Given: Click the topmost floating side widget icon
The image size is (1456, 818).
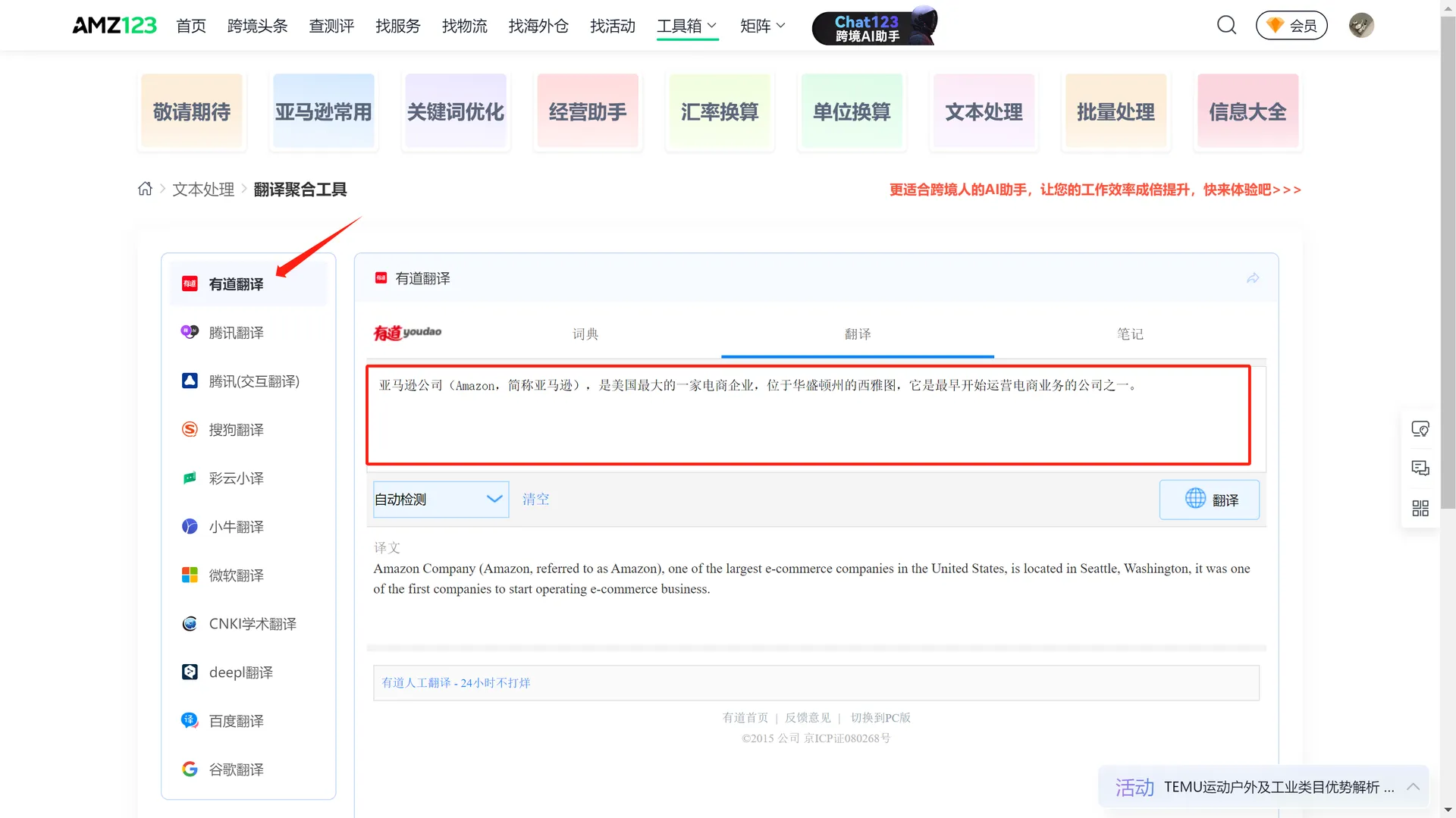Looking at the screenshot, I should pos(1420,429).
